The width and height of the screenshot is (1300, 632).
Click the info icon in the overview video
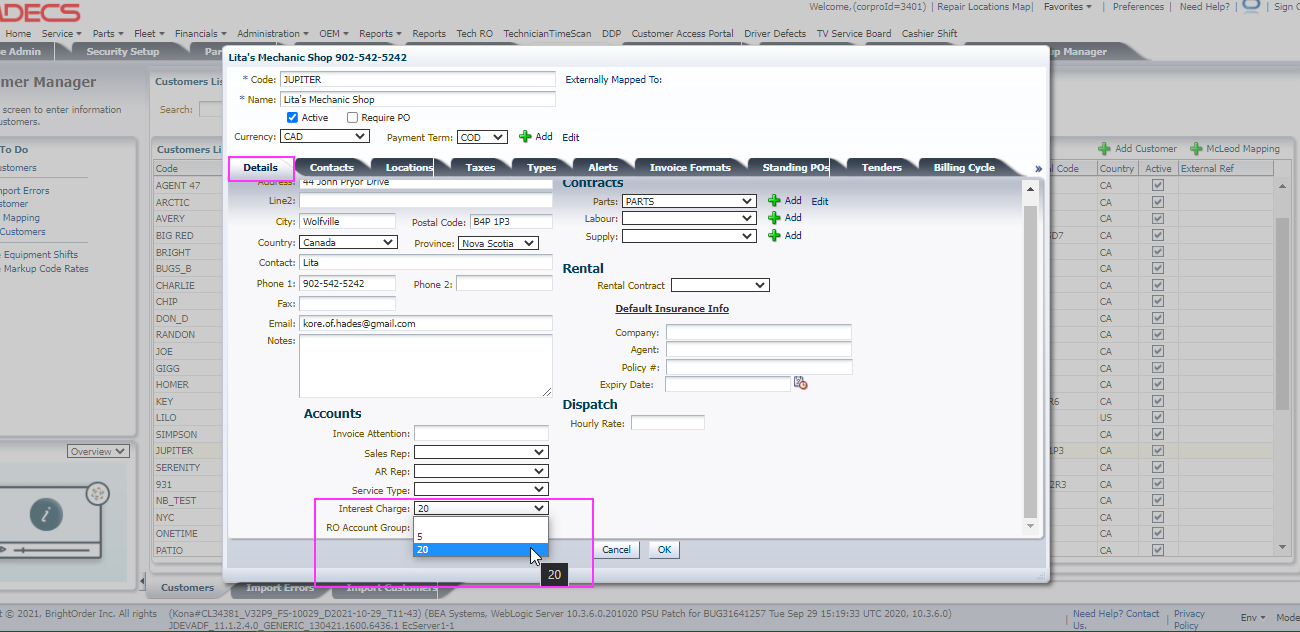coord(46,515)
